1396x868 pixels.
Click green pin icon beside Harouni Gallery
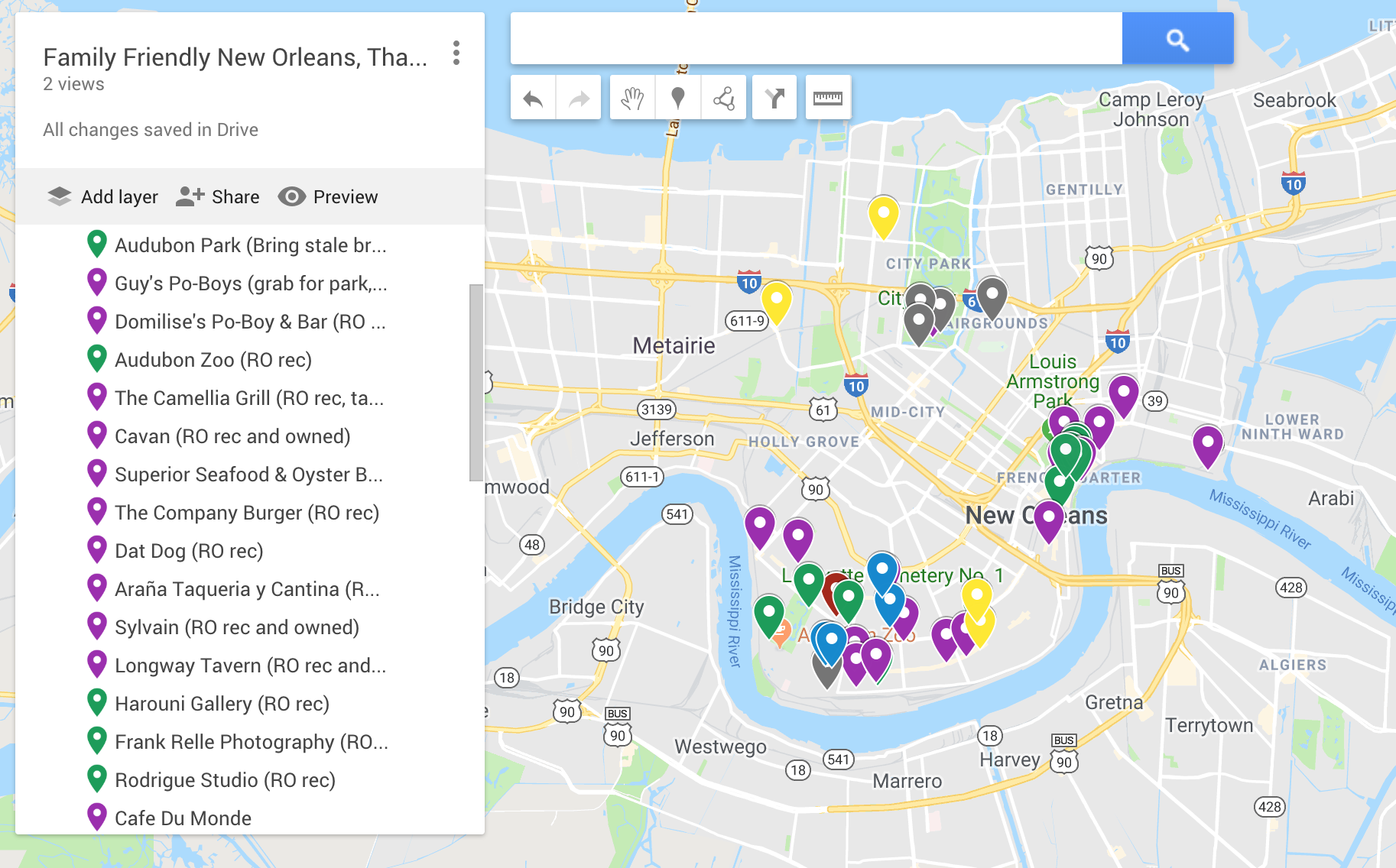click(x=96, y=702)
